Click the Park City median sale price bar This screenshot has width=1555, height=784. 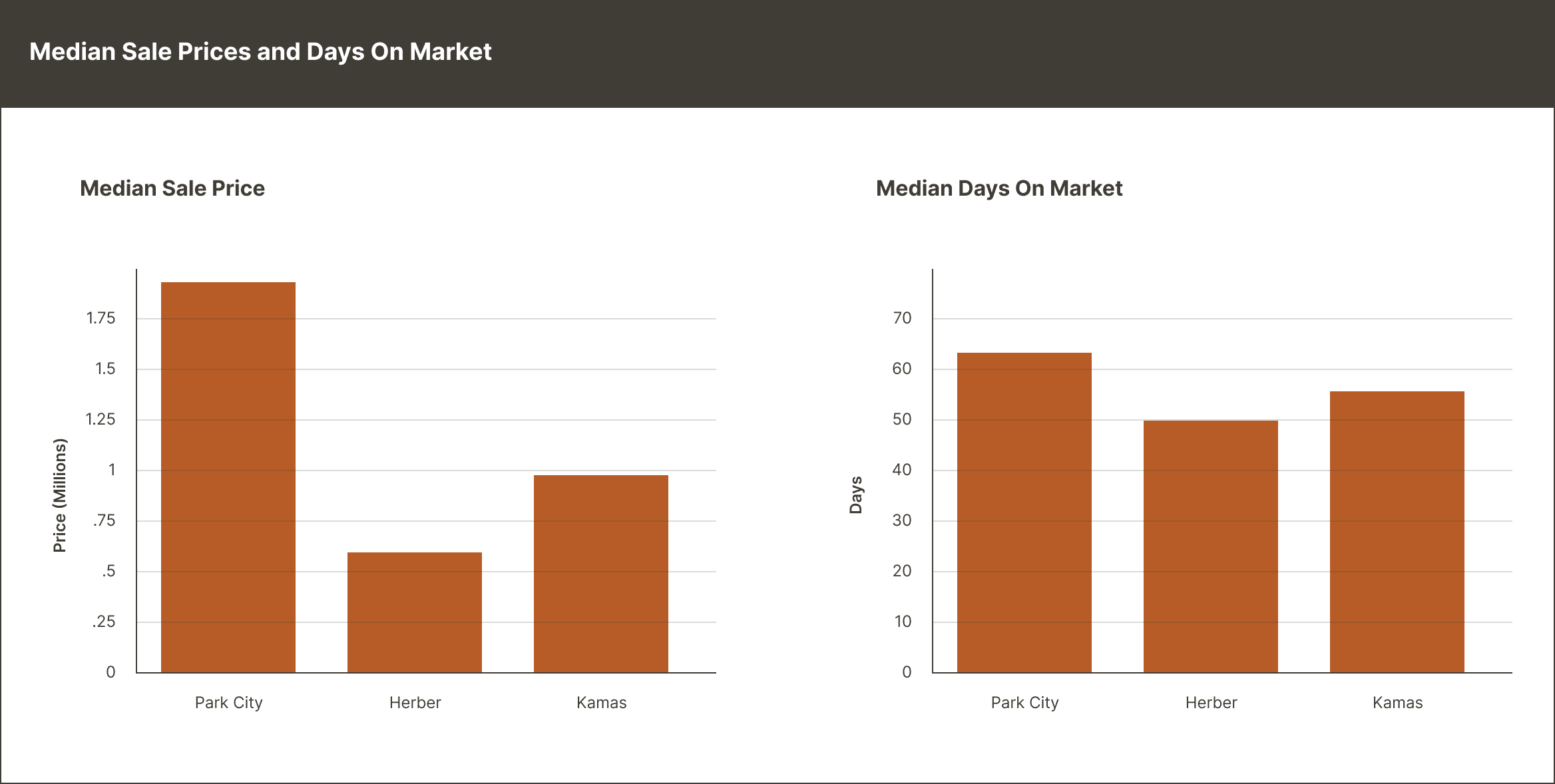pyautogui.click(x=228, y=477)
